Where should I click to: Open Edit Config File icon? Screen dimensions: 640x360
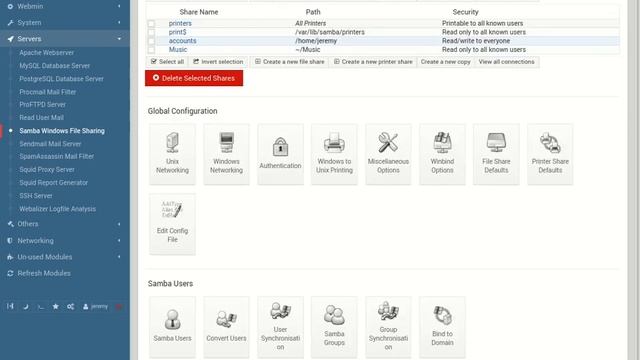[x=172, y=224]
